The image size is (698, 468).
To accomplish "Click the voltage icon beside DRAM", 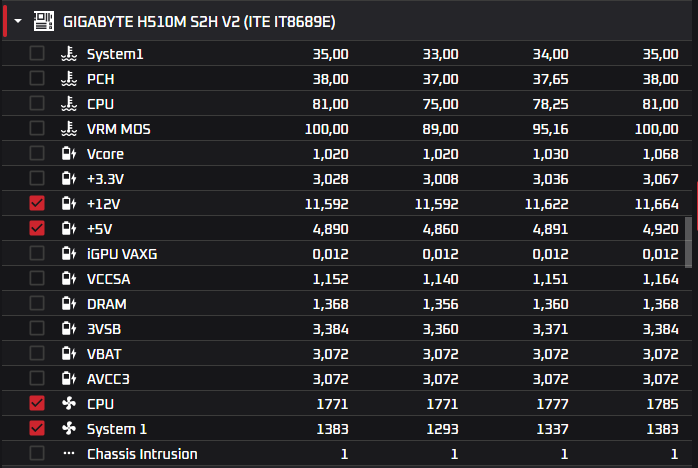I will (x=69, y=304).
